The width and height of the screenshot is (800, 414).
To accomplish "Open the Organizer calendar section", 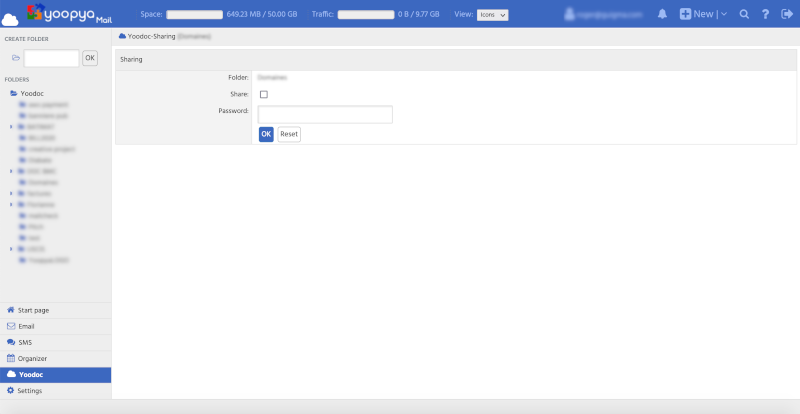I will [32, 358].
